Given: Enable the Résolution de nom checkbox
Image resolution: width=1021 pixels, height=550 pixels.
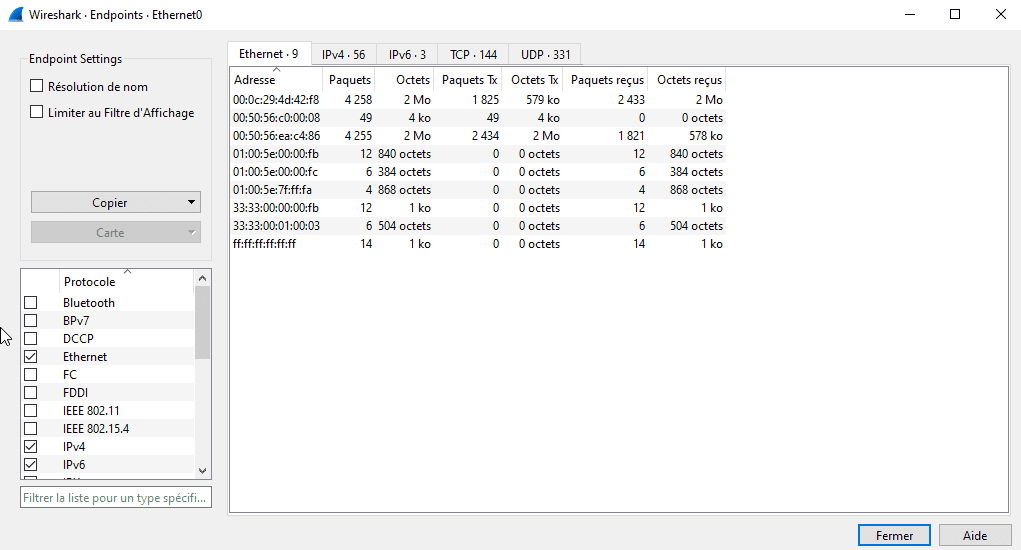Looking at the screenshot, I should pos(36,86).
